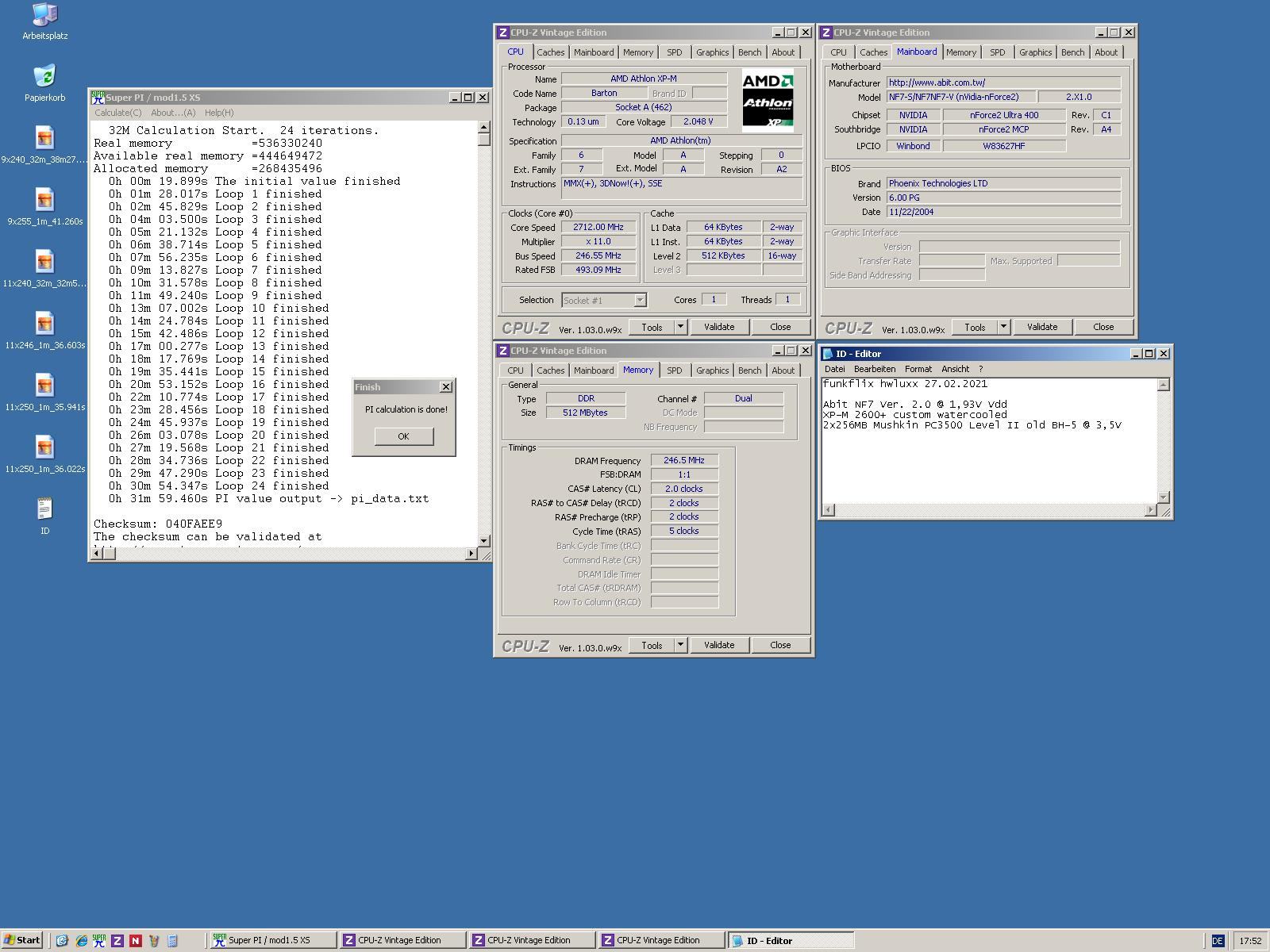
Task: Launch Internet Explorer from quick launch
Action: (81, 940)
